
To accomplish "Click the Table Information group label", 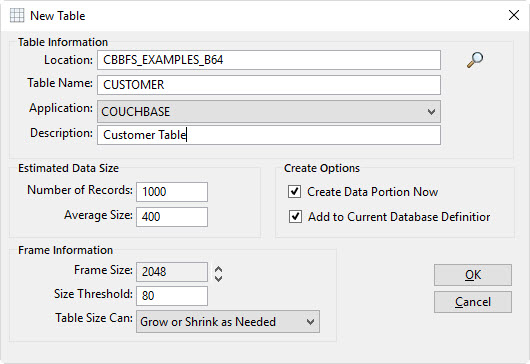I will [63, 42].
